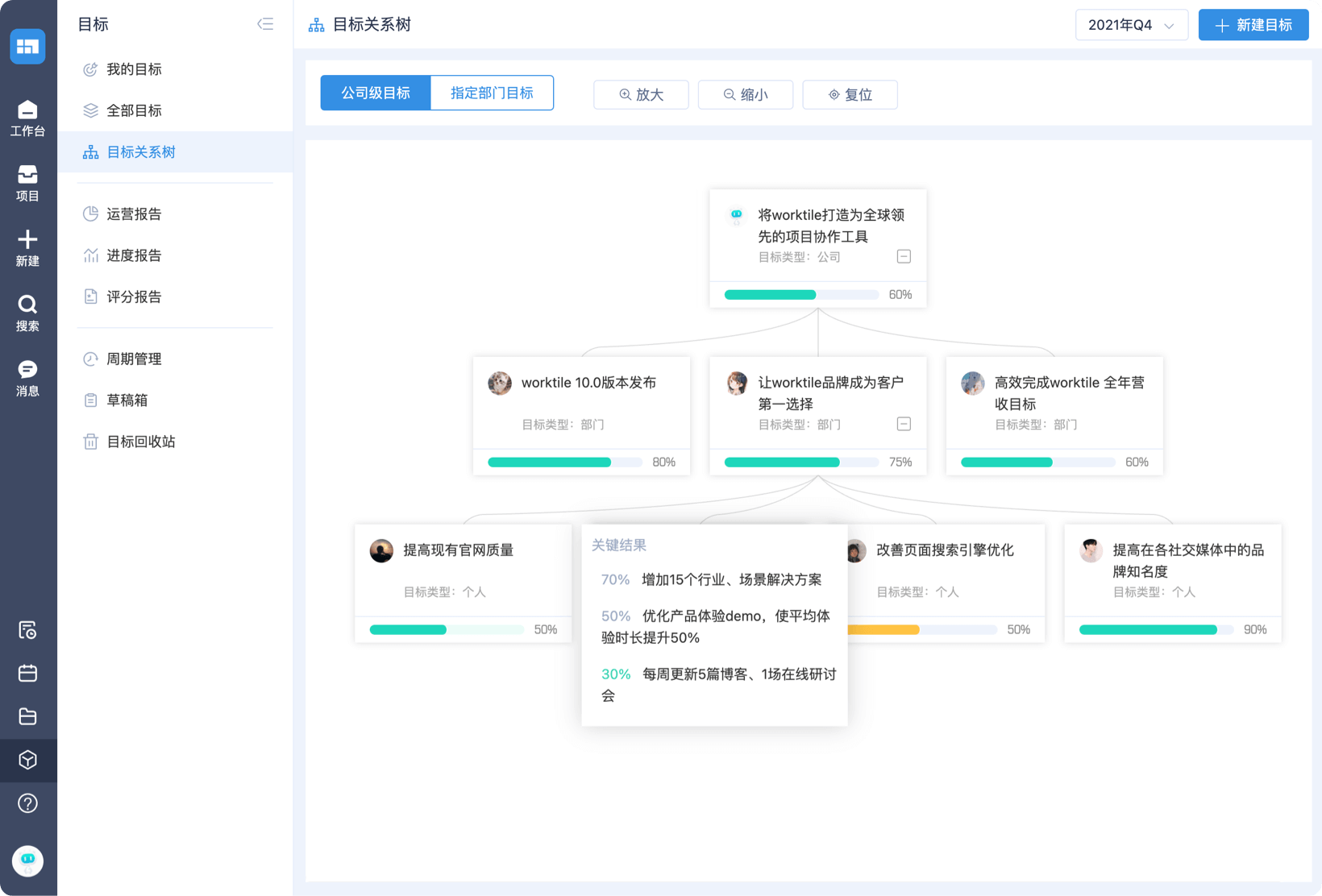1322x896 pixels.
Task: Click the calendar icon near the bottom left rail
Action: point(27,674)
